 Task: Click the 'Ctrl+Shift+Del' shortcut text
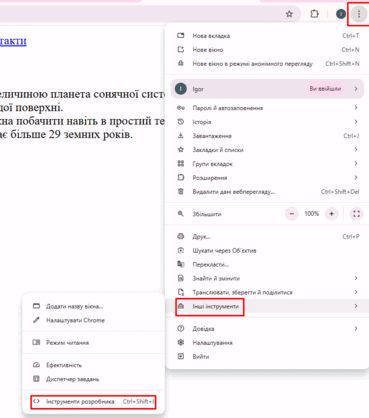[x=340, y=192]
